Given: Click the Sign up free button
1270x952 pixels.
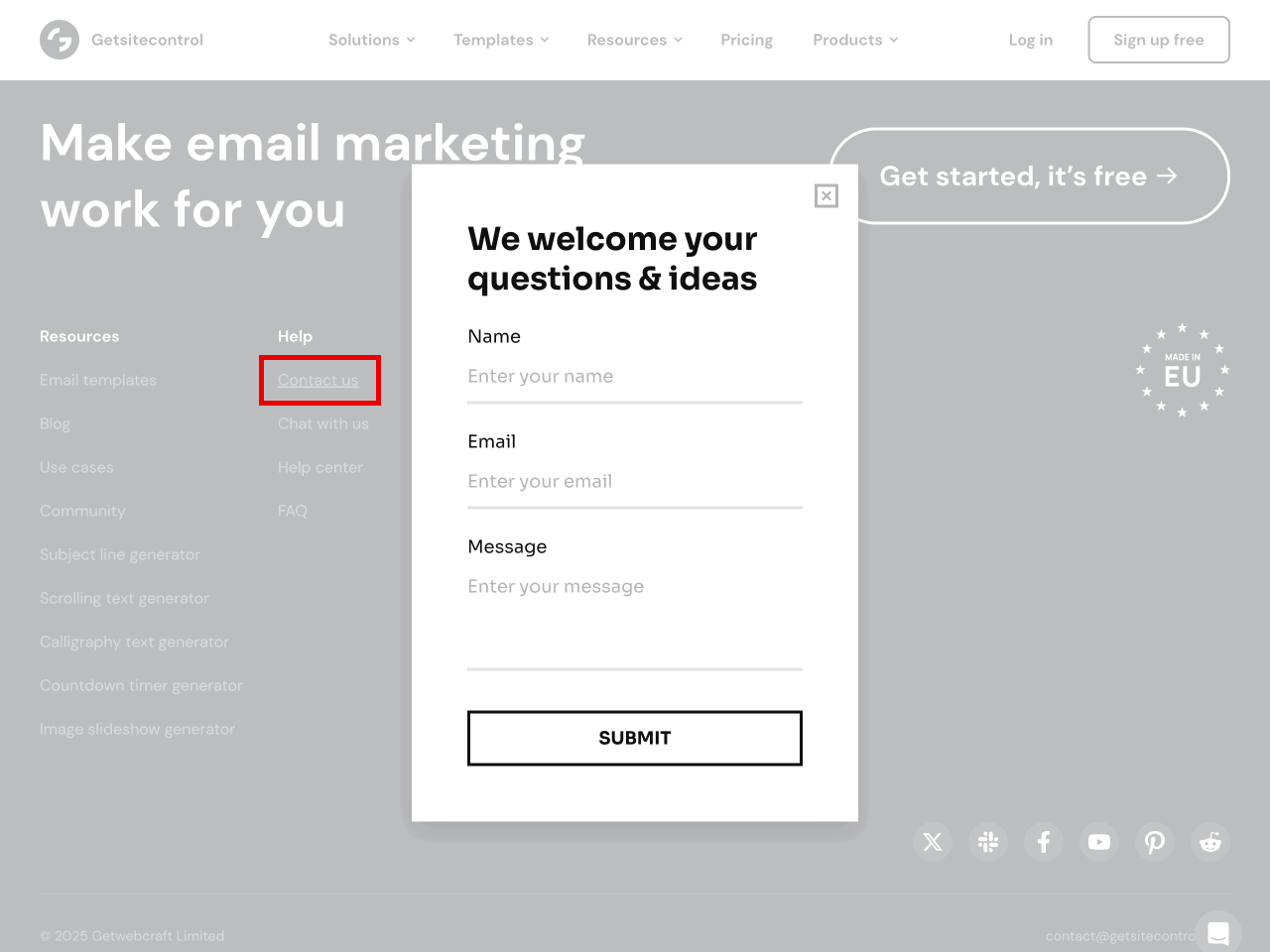Looking at the screenshot, I should 1158,40.
